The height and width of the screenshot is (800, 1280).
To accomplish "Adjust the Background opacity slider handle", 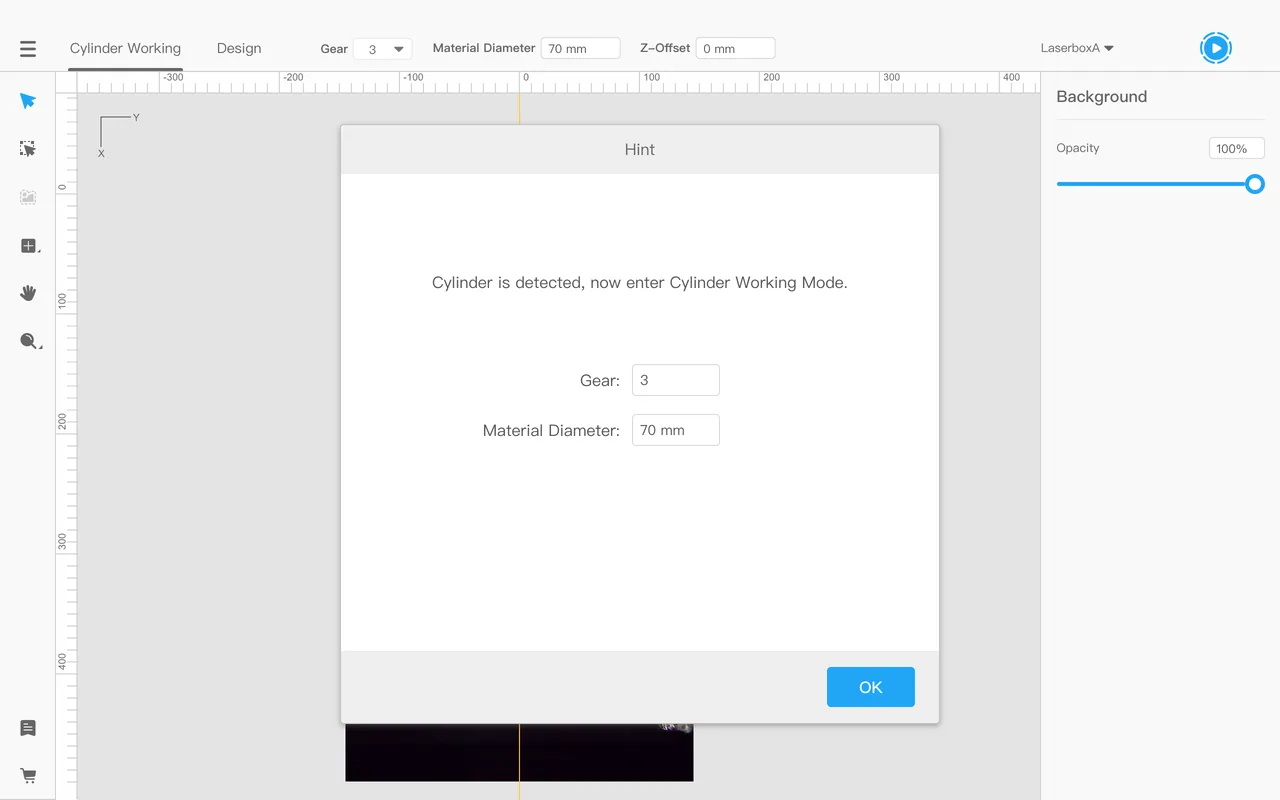I will coord(1255,184).
